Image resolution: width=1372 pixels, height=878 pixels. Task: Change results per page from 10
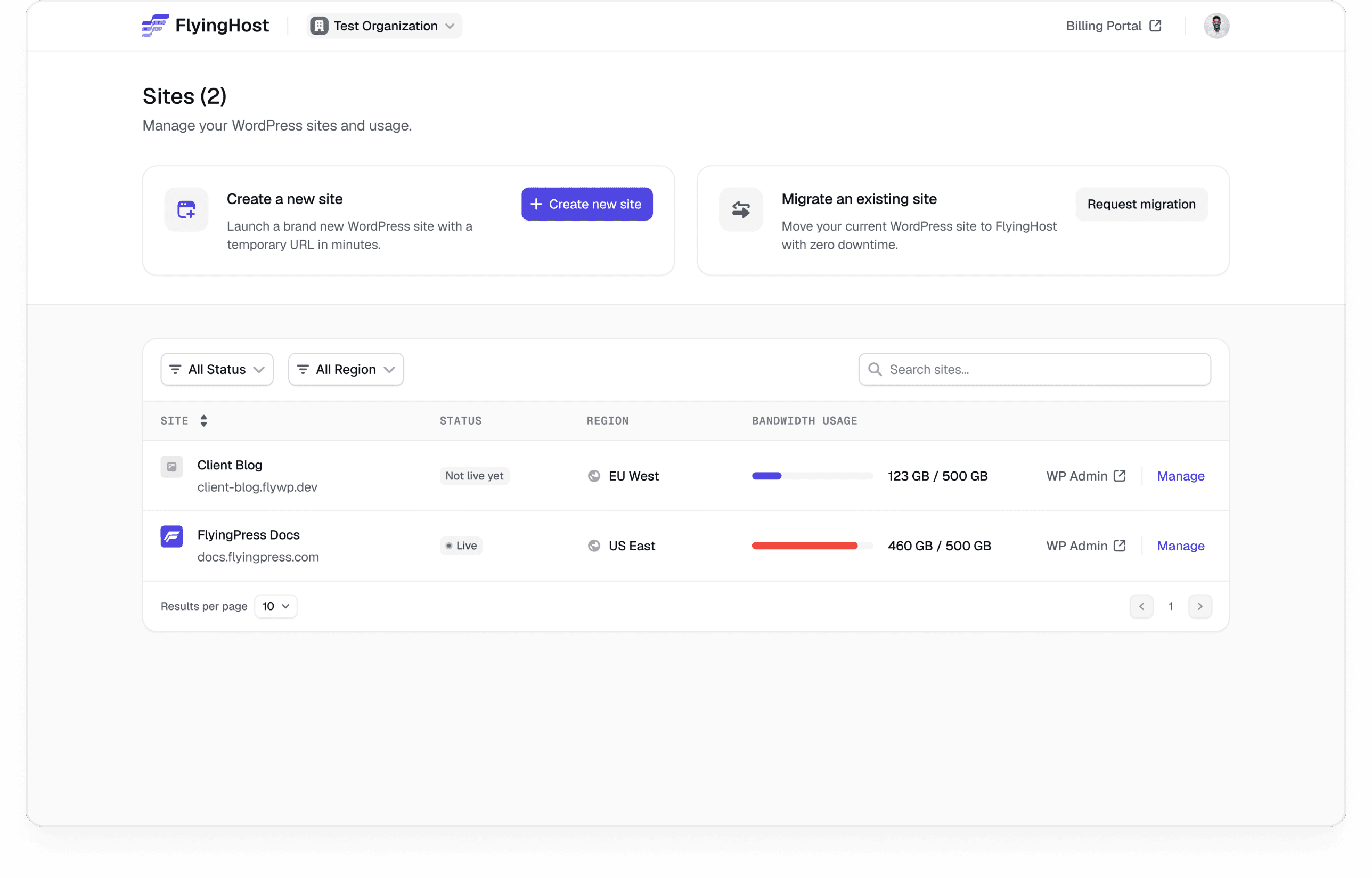(276, 606)
